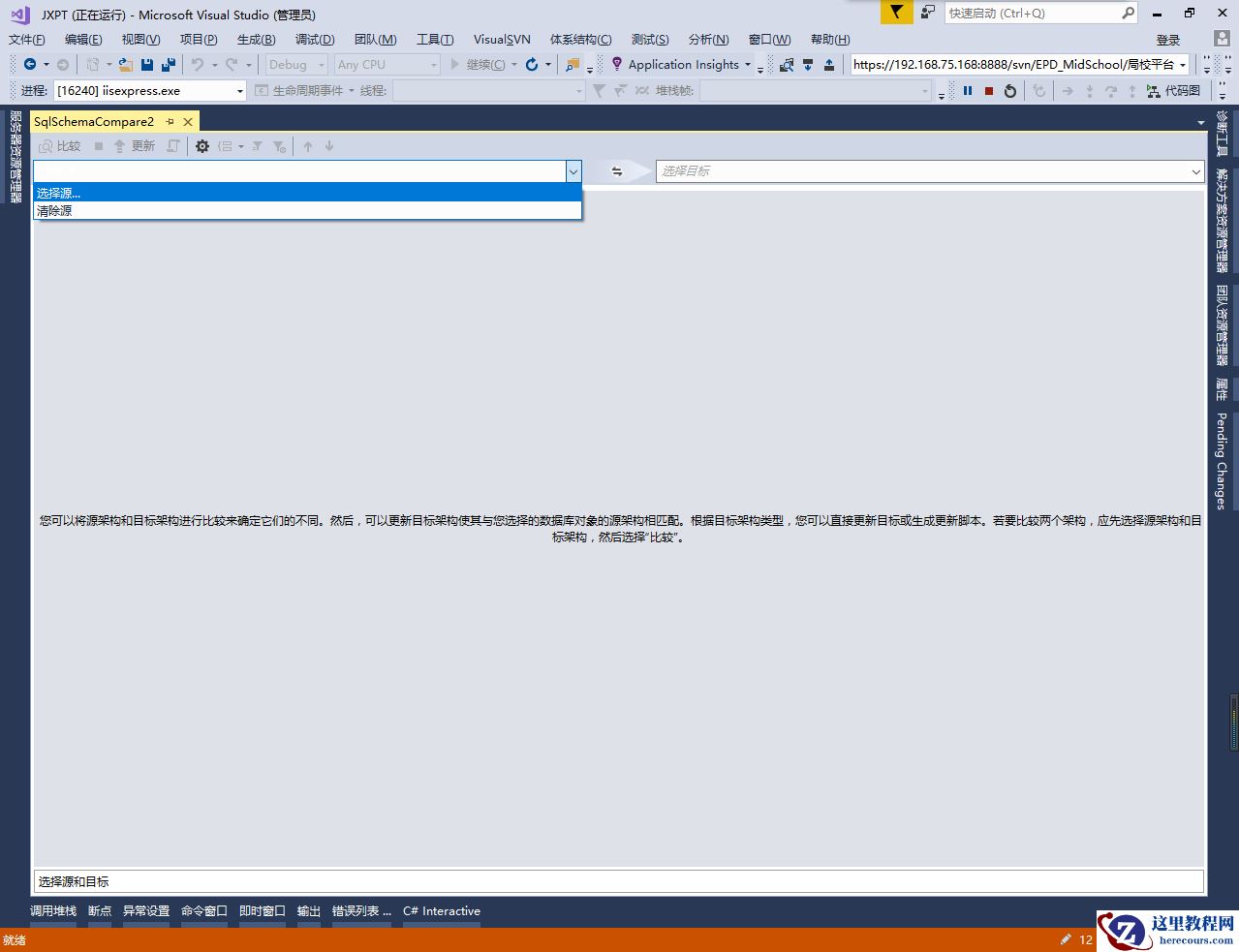The height and width of the screenshot is (952, 1239).
Task: Open the Architecture menu
Action: [581, 40]
